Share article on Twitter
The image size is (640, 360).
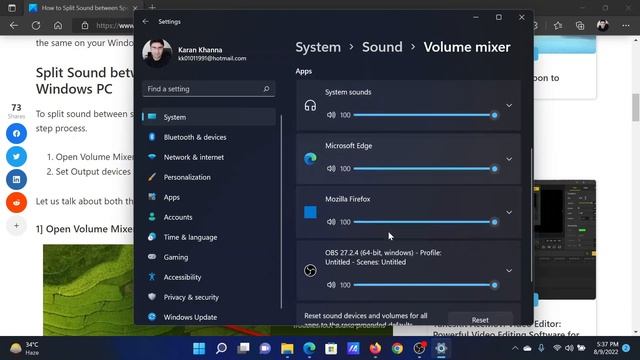click(16, 156)
